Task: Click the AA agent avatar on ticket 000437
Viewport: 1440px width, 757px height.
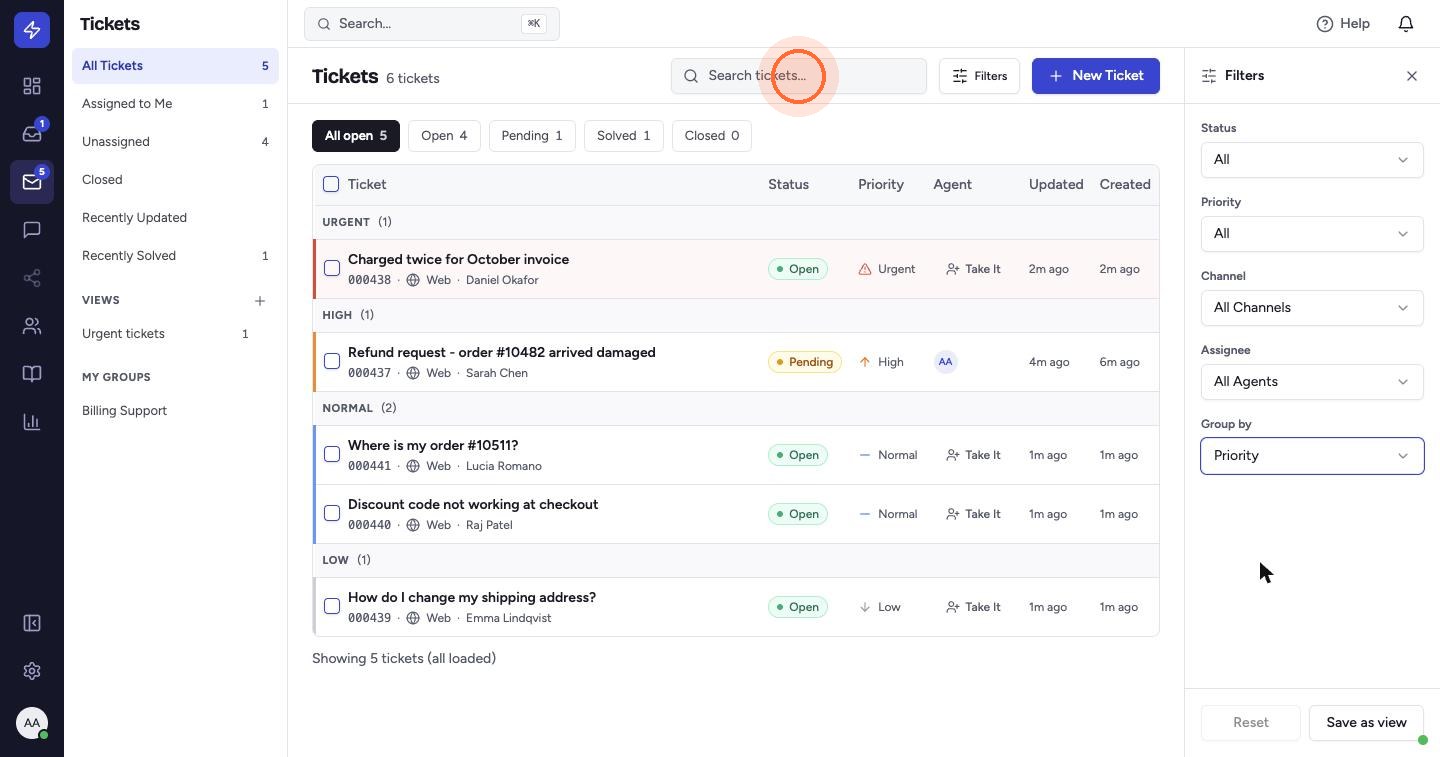Action: coord(946,362)
